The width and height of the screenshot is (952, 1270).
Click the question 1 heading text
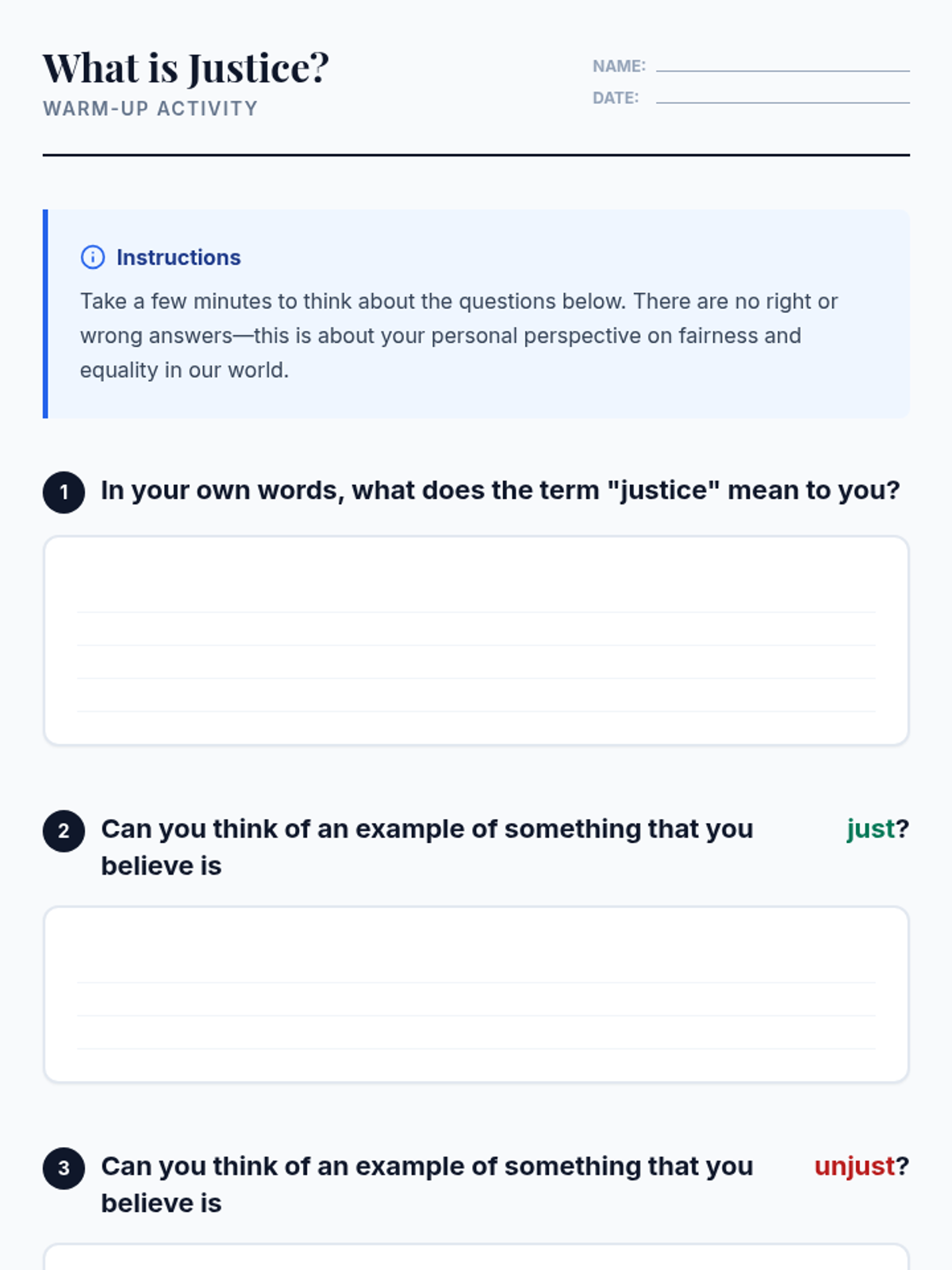pyautogui.click(x=501, y=491)
